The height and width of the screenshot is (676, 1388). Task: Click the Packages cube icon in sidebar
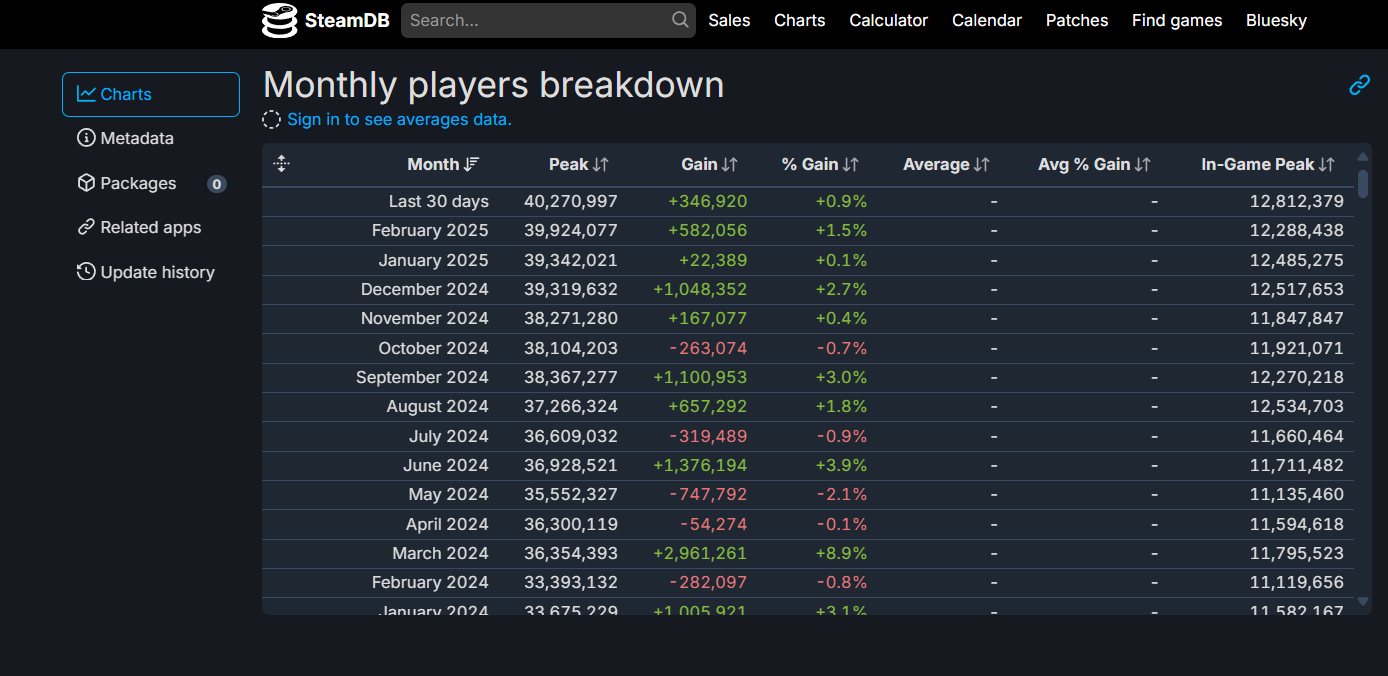87,183
